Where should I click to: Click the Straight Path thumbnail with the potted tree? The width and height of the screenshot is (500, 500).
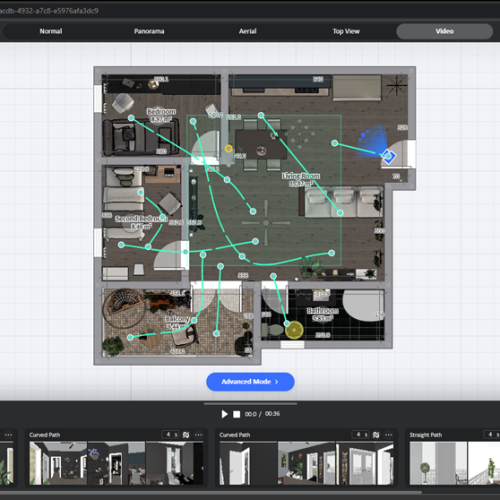click(x=438, y=463)
